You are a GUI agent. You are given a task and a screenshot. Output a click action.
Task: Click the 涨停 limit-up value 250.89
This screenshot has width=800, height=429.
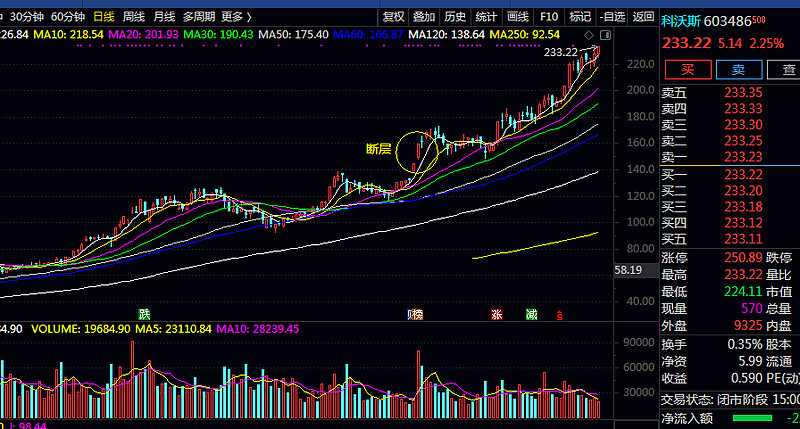tap(743, 258)
